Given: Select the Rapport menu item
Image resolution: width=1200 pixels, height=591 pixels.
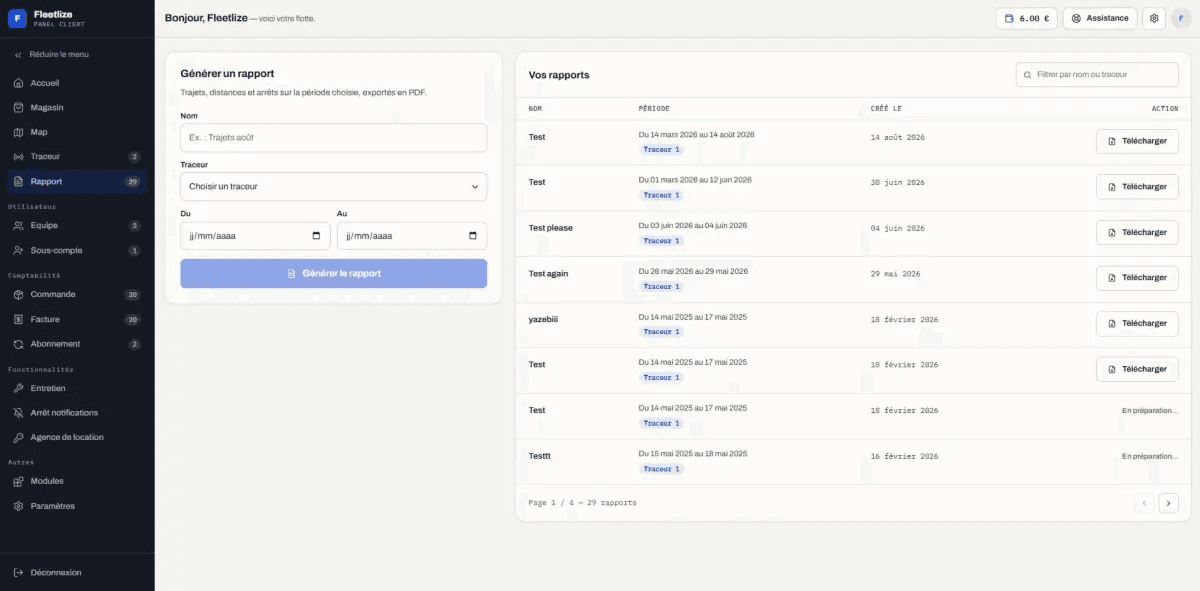Looking at the screenshot, I should (x=77, y=182).
